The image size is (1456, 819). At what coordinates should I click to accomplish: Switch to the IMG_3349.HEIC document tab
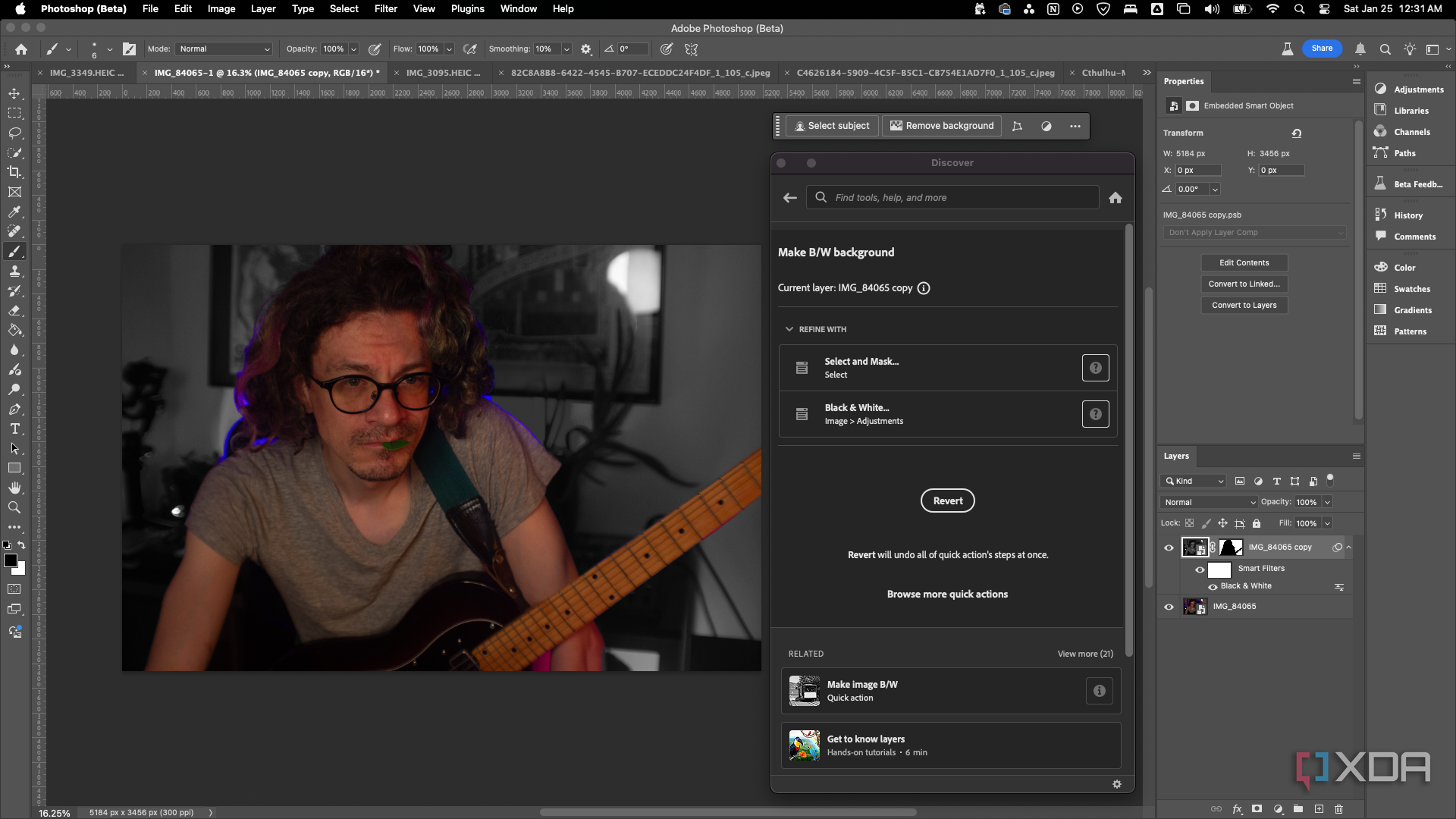(86, 73)
